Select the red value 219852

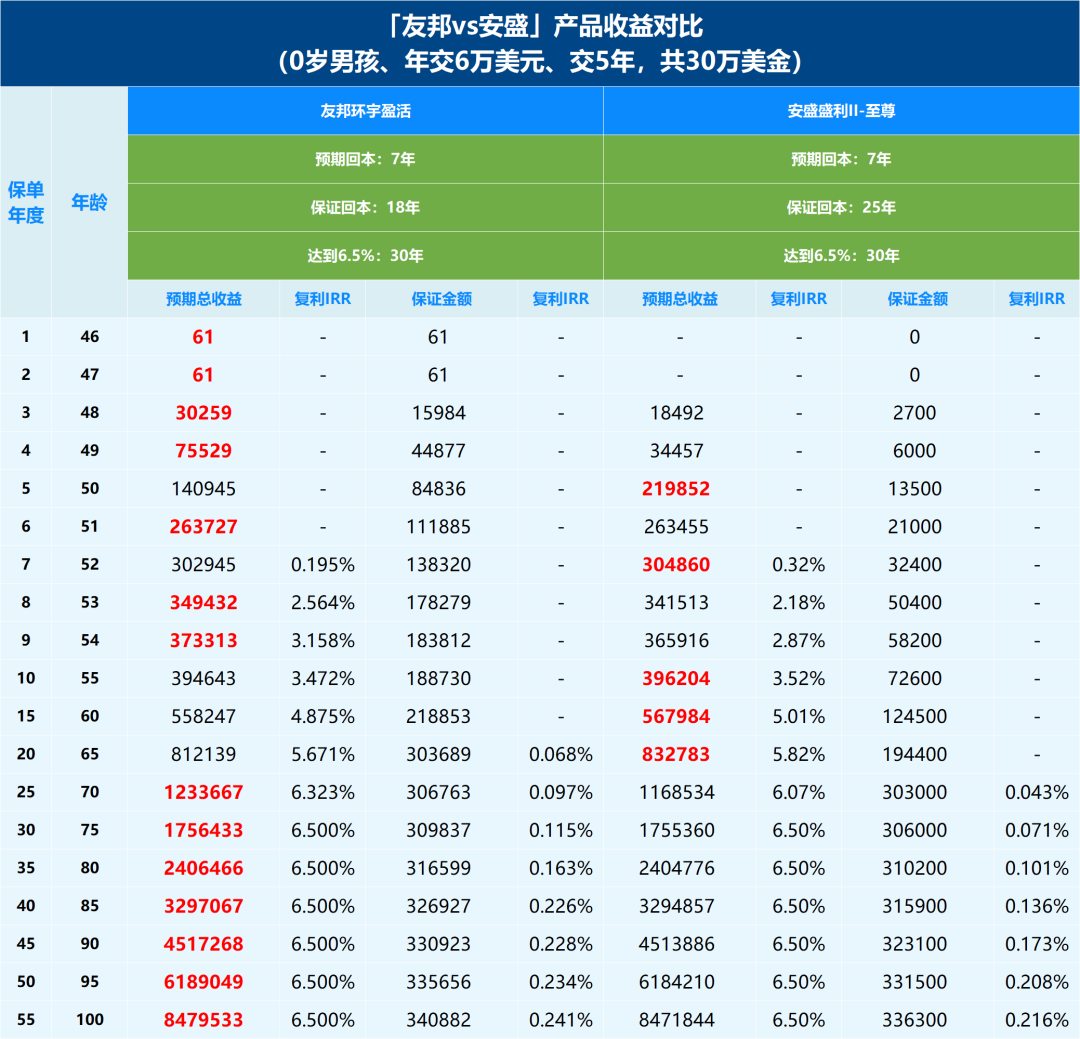click(679, 489)
